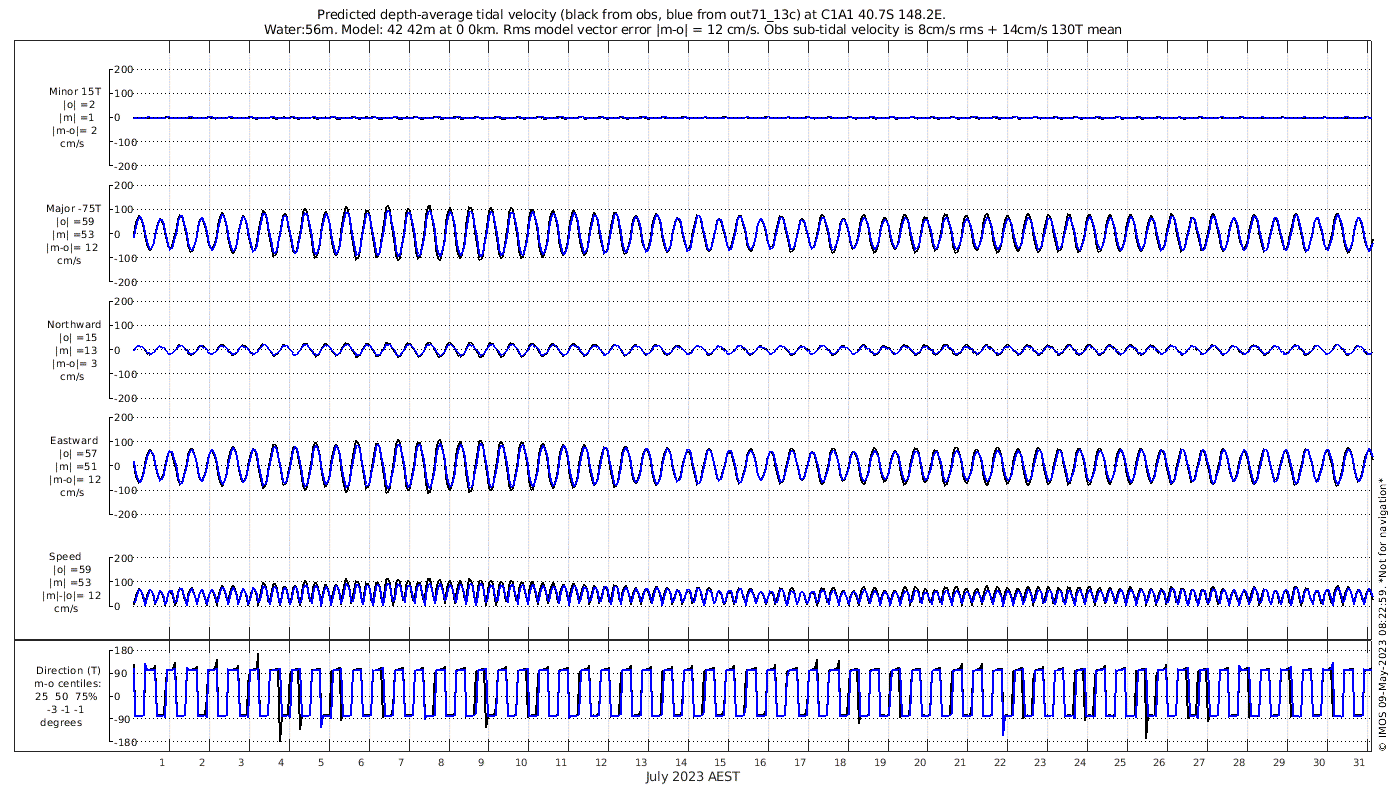Screen dimensions: 1400x800
Task: Click day '16' on the date axis
Action: 760,763
